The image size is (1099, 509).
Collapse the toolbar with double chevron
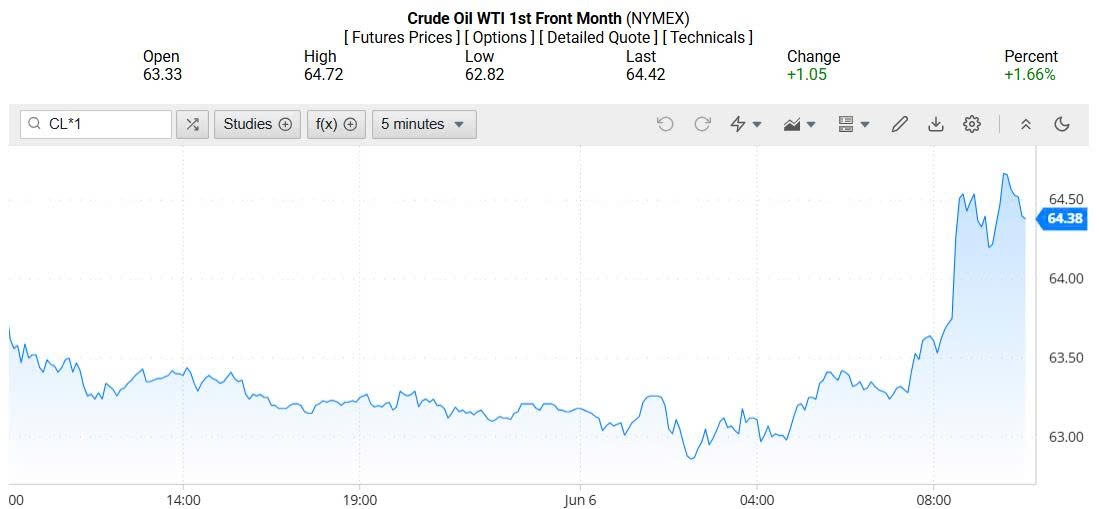coord(1025,124)
